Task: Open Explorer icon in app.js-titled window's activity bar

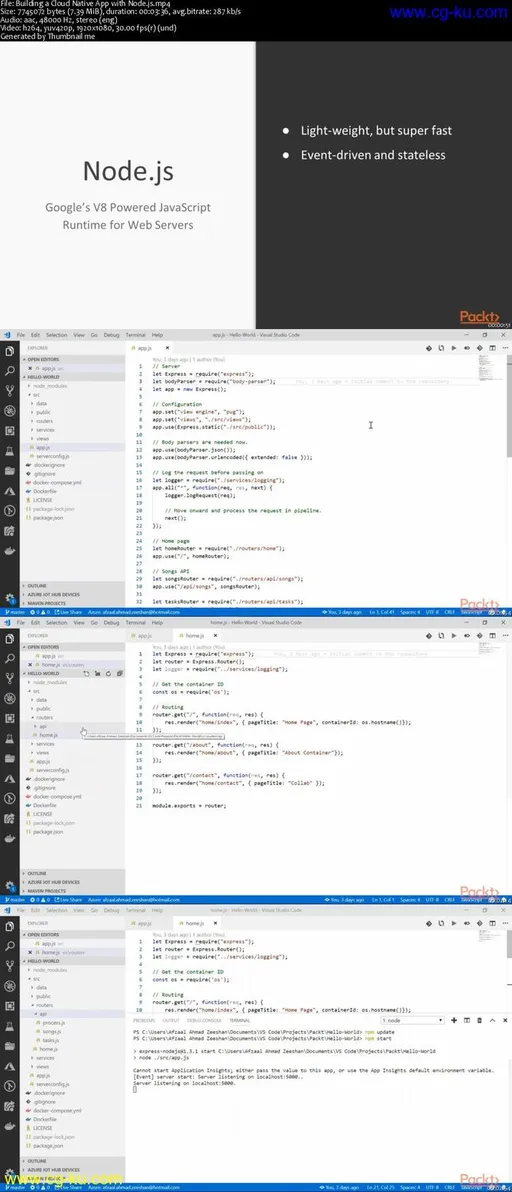Action: pyautogui.click(x=9, y=350)
